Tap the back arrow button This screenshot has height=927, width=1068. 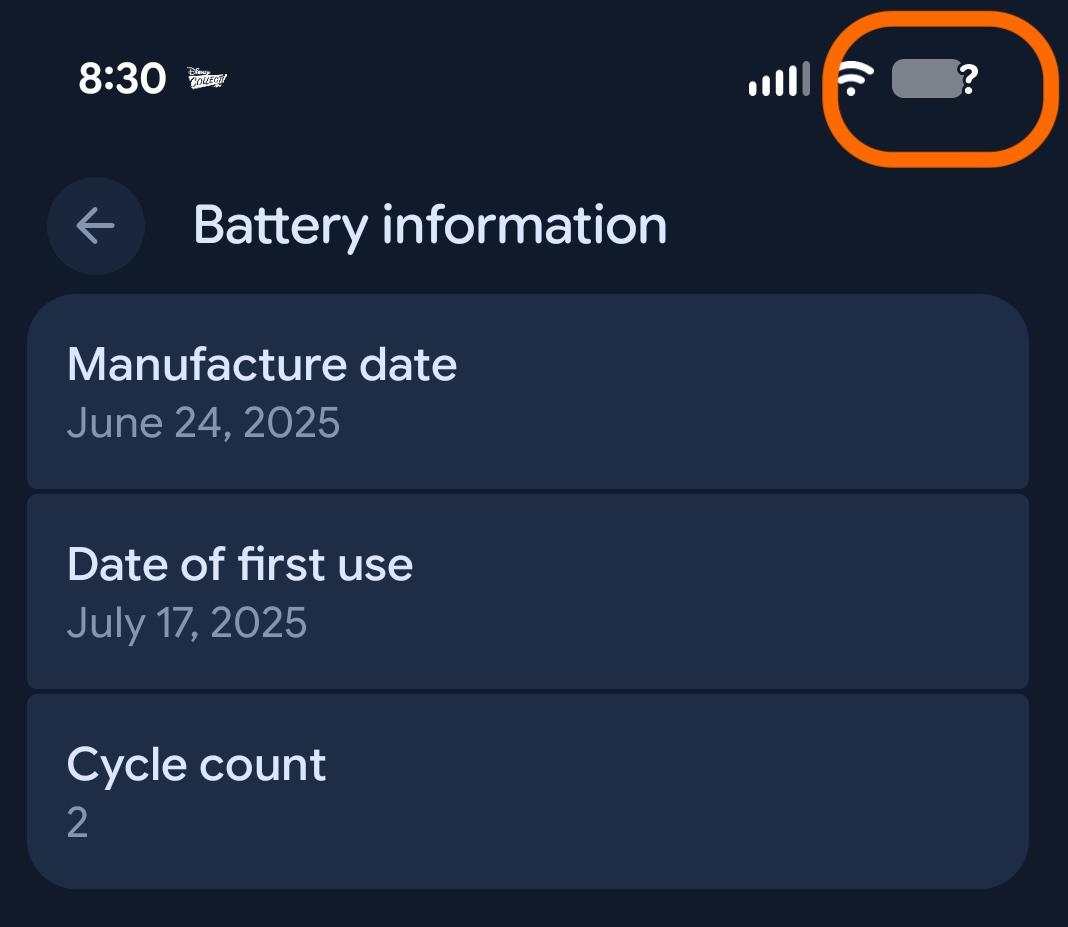[96, 226]
